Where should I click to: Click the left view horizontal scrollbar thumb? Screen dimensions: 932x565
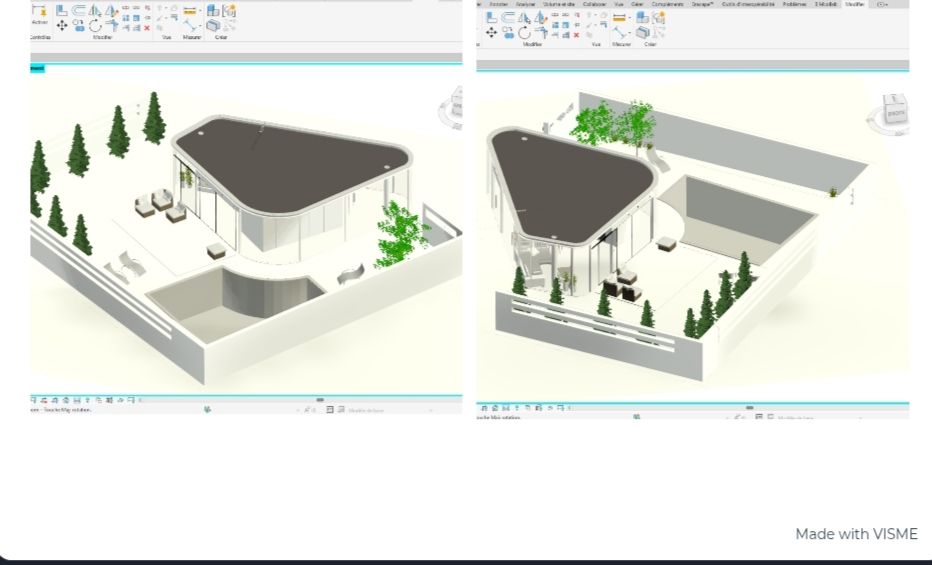[x=320, y=400]
